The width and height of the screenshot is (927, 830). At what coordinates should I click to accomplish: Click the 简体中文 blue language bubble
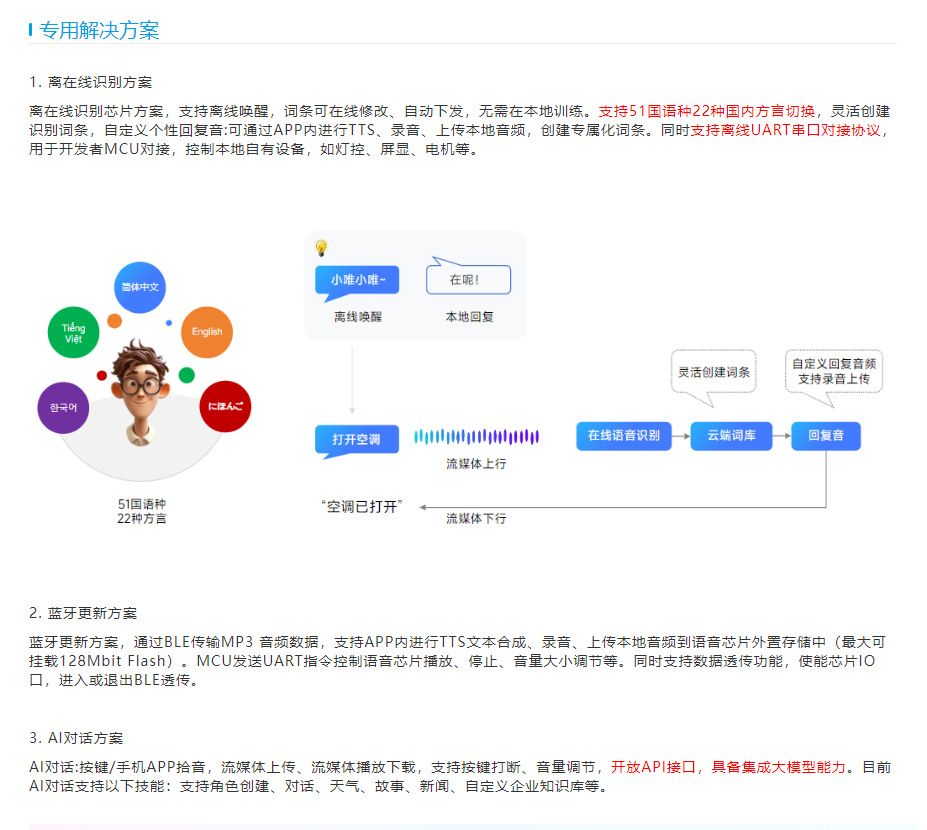tap(140, 287)
